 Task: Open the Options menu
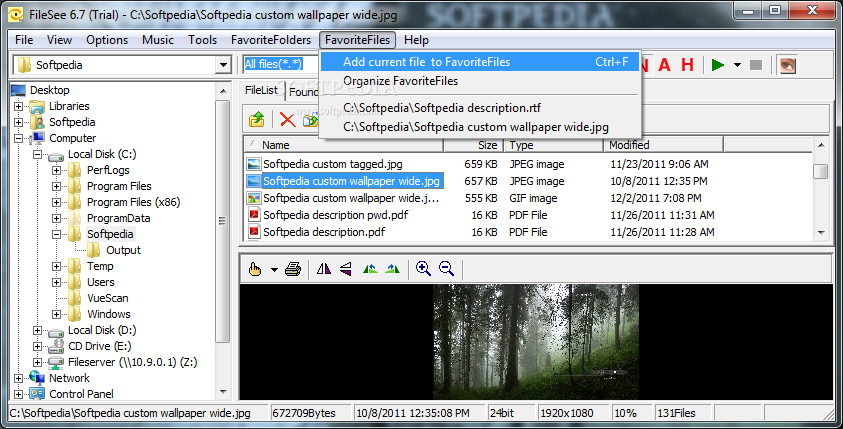[x=107, y=40]
